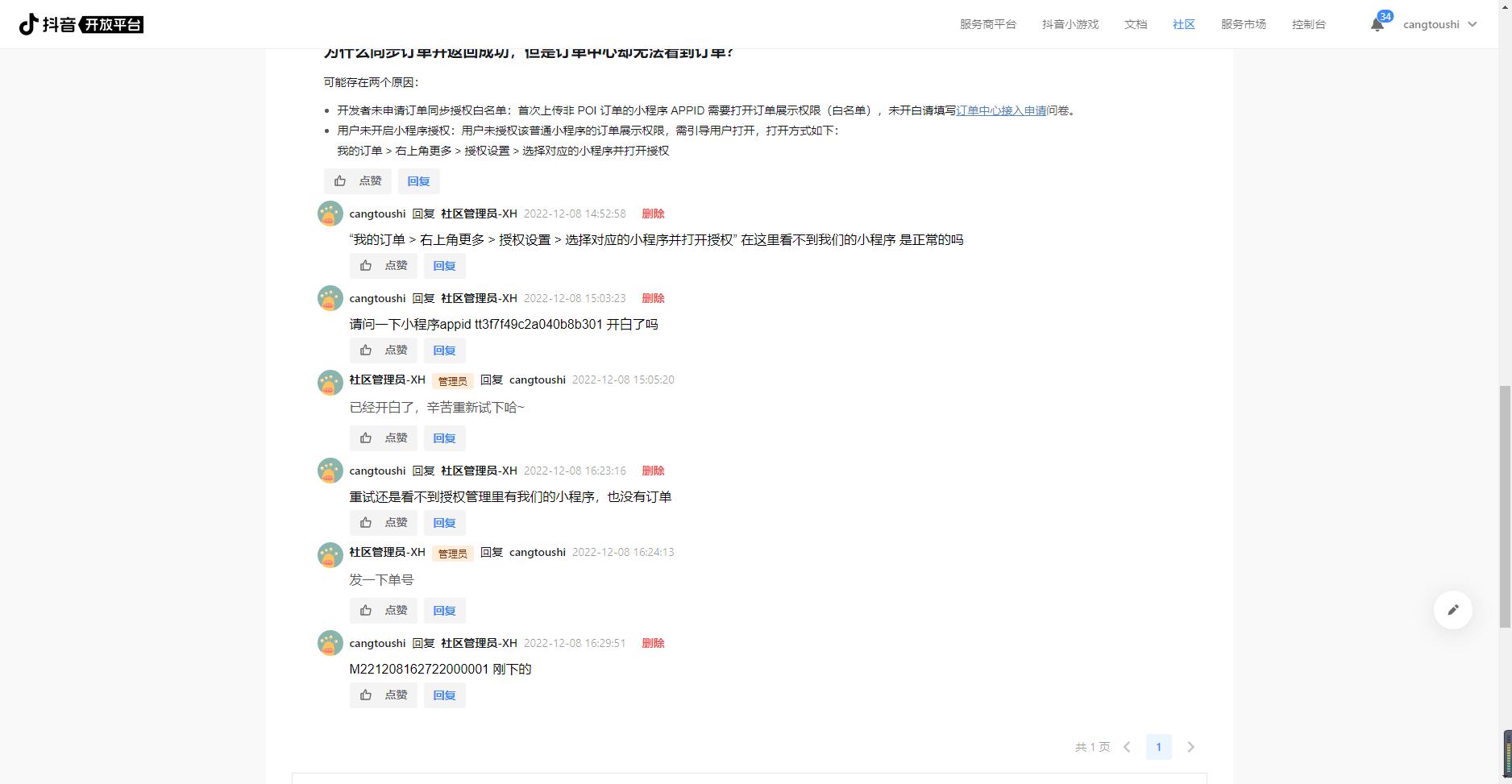Go to the previous page arrow
Image resolution: width=1512 pixels, height=784 pixels.
point(1127,747)
